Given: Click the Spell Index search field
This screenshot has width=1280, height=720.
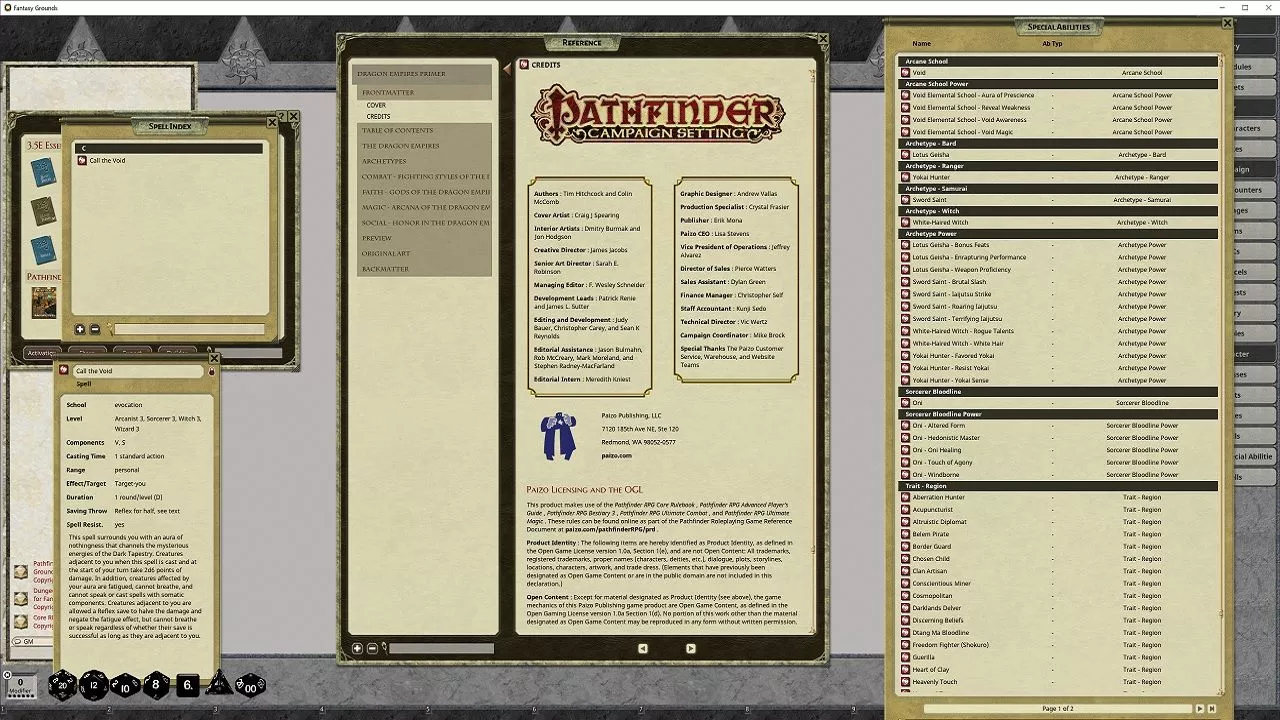Looking at the screenshot, I should (189, 329).
